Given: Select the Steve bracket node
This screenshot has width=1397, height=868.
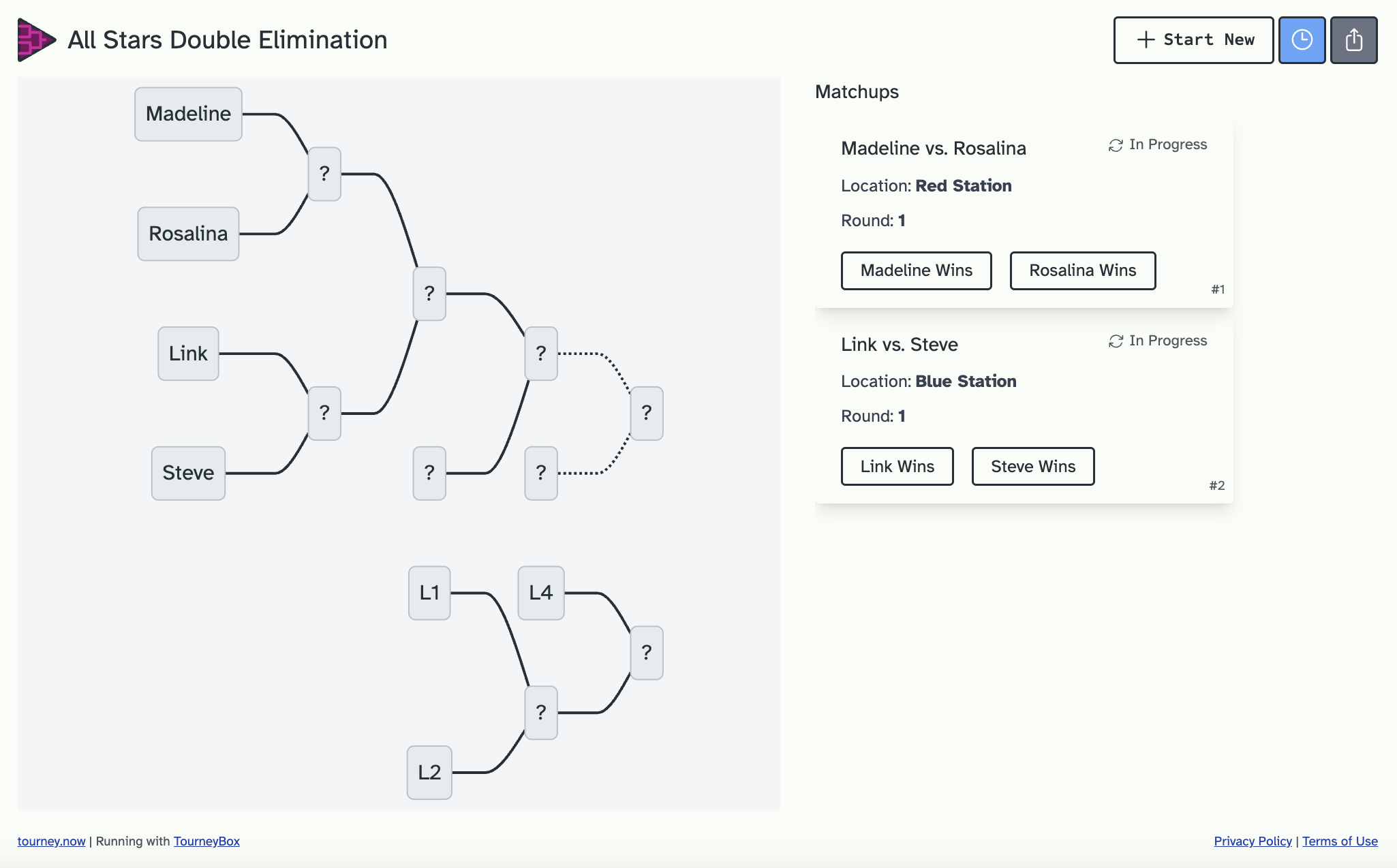Looking at the screenshot, I should pyautogui.click(x=188, y=473).
